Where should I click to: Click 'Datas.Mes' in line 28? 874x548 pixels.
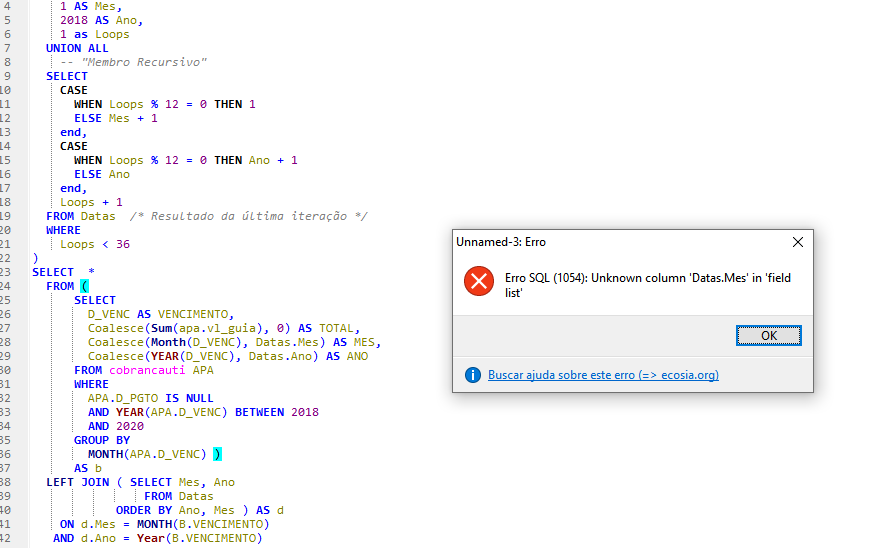click(x=287, y=342)
